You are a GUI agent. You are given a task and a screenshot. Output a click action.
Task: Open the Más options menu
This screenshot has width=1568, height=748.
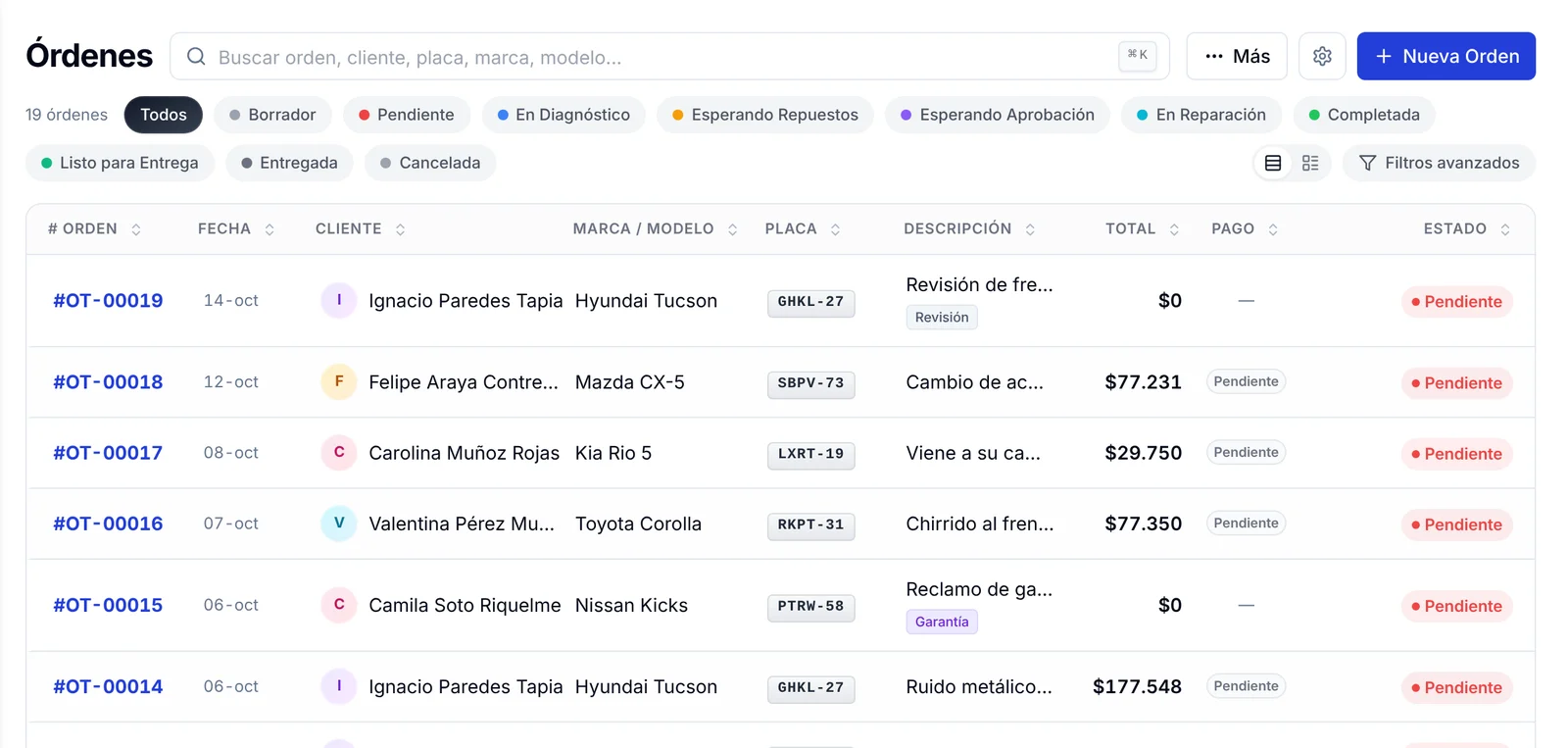coord(1237,57)
